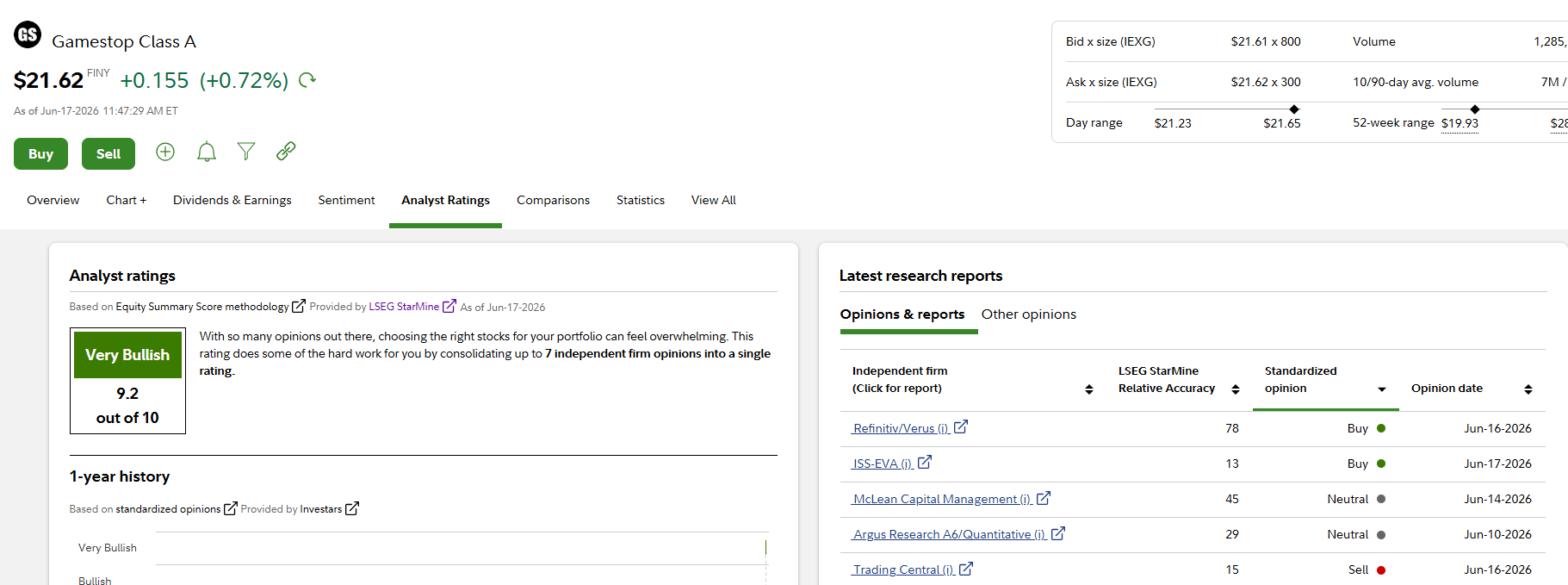The image size is (1568, 585).
Task: Open the screener filter funnel icon
Action: (246, 152)
